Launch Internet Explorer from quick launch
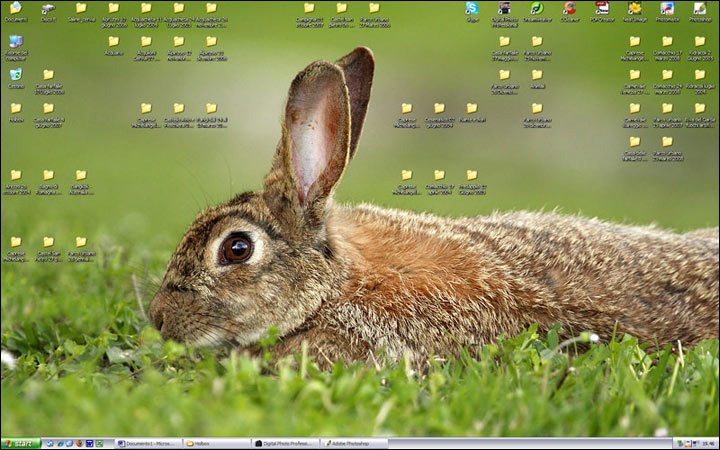This screenshot has width=720, height=450. (60, 444)
